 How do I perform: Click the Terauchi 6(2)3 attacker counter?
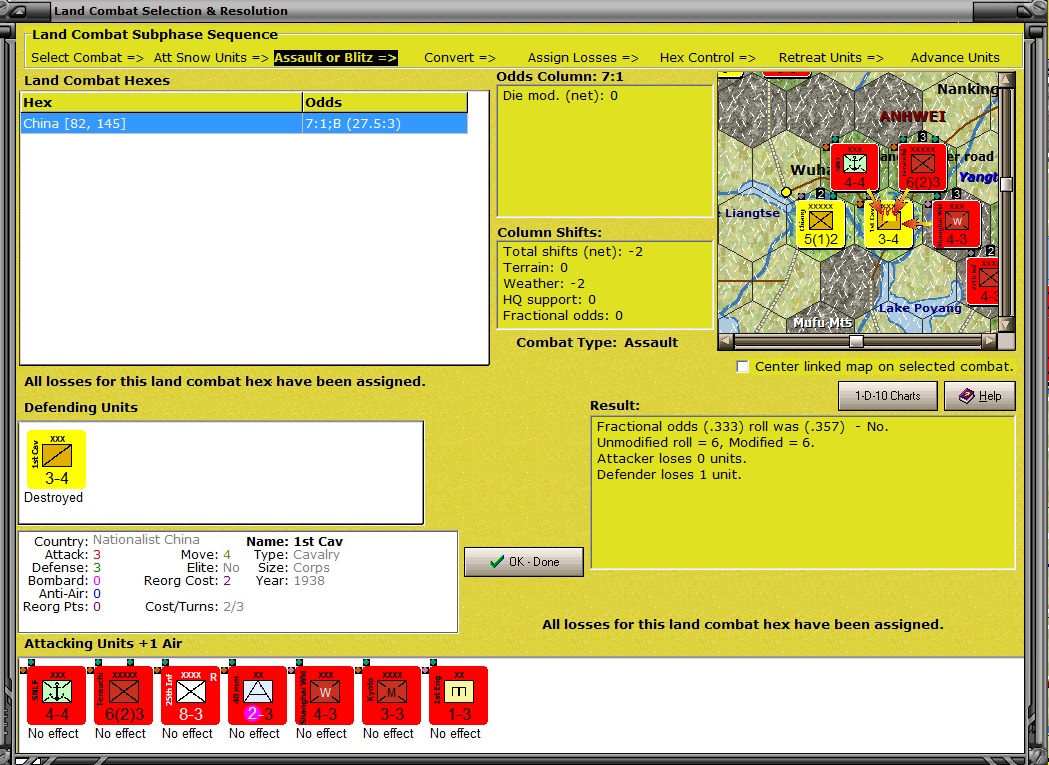(124, 696)
